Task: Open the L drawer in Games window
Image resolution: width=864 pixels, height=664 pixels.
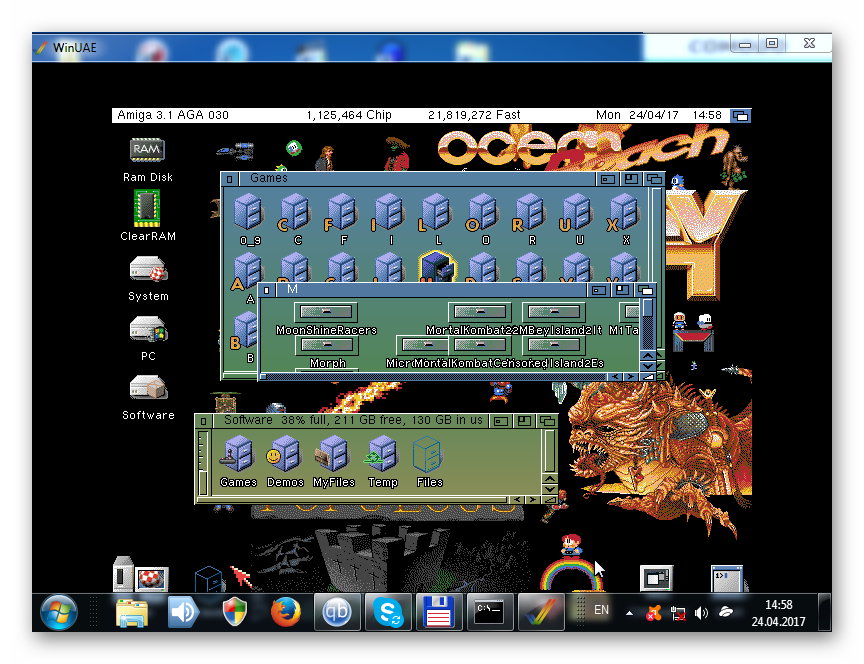Action: point(434,213)
